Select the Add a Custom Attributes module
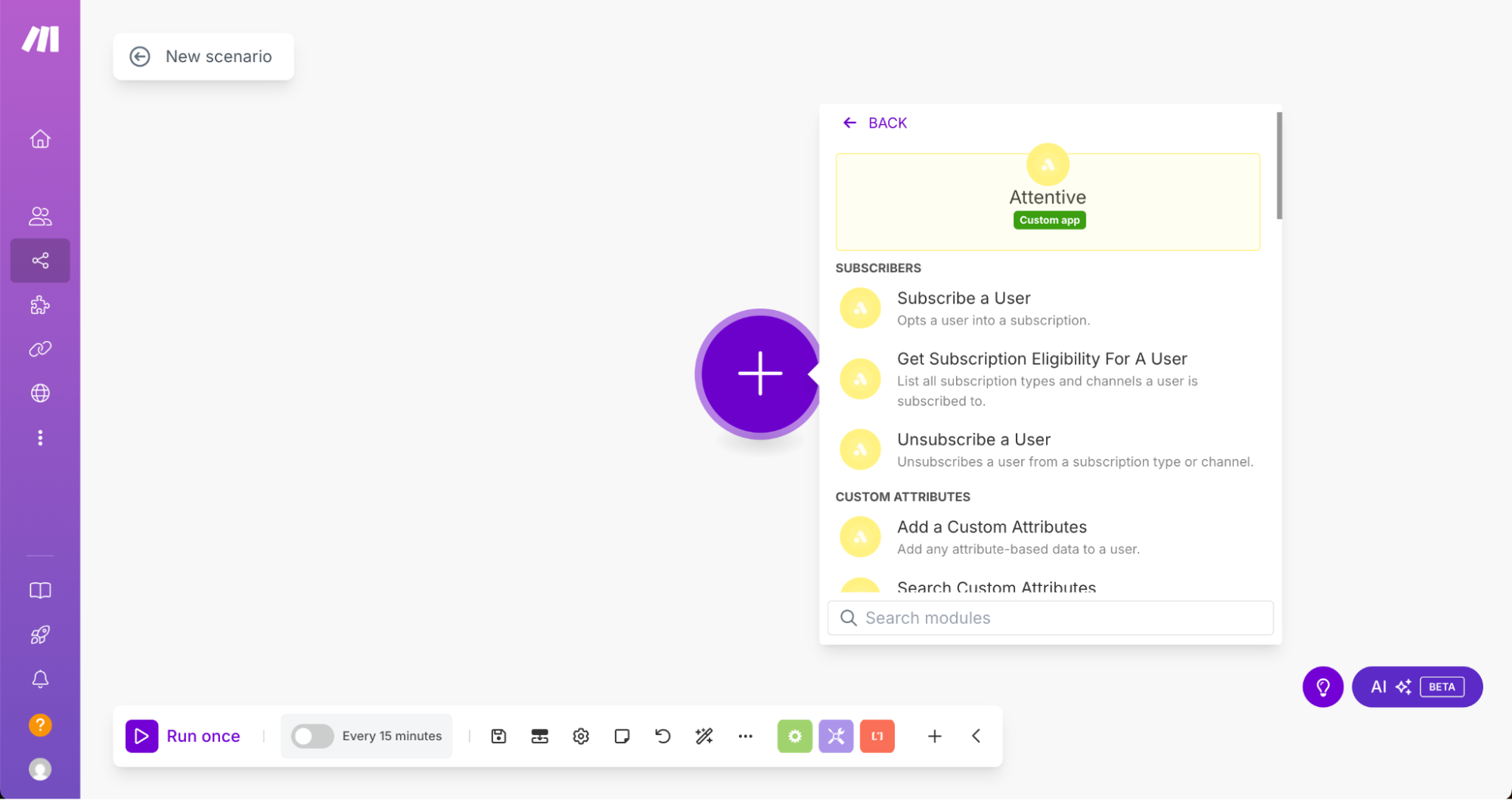Image resolution: width=1512 pixels, height=800 pixels. [x=1048, y=537]
